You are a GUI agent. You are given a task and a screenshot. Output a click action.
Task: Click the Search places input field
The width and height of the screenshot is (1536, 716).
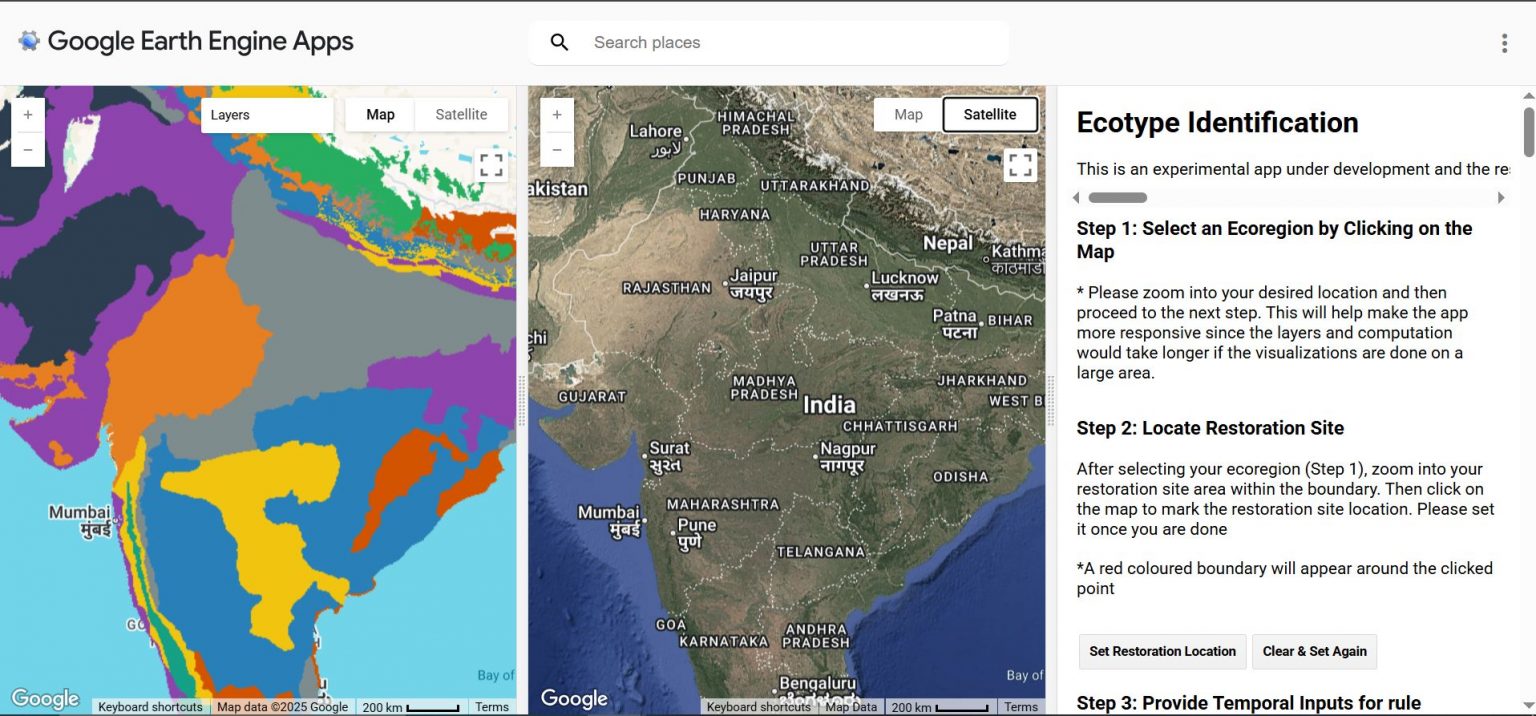click(790, 42)
